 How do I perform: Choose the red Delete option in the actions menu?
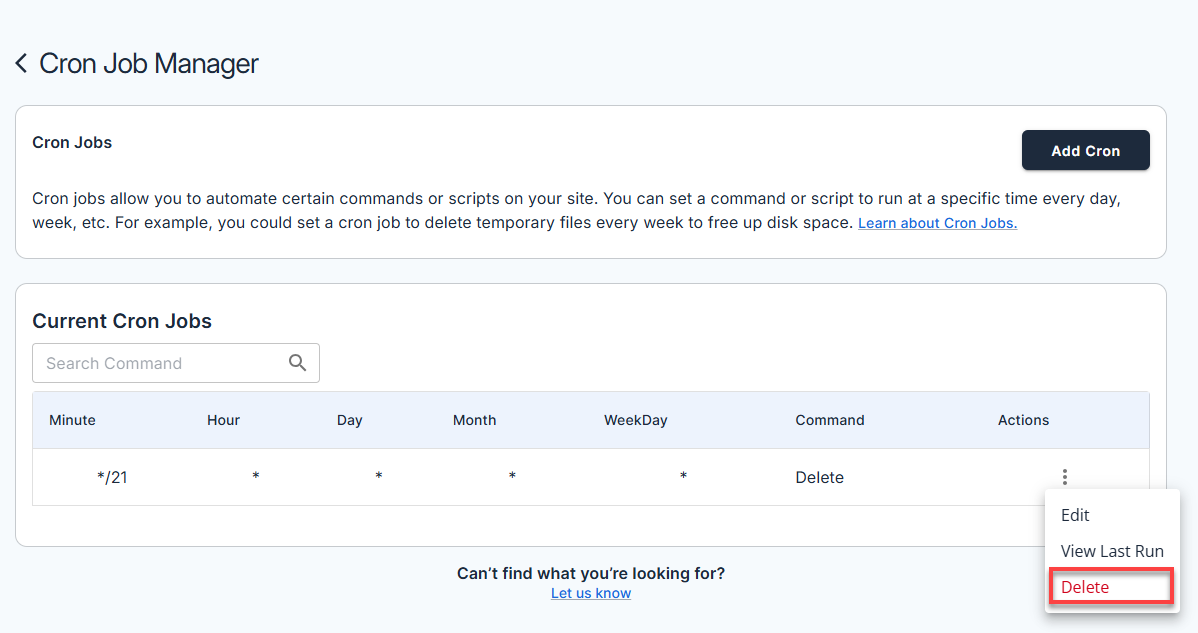[x=1085, y=587]
